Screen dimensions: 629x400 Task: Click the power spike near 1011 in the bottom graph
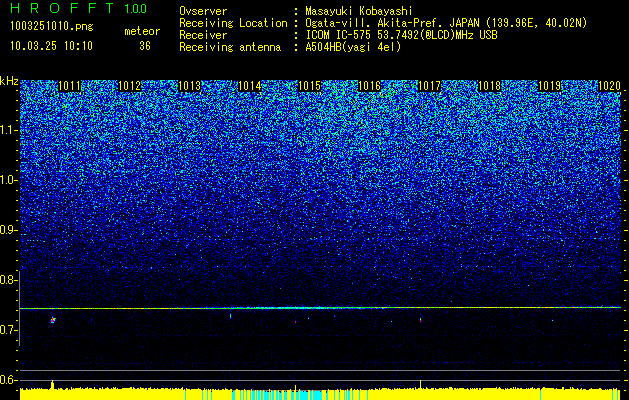coord(53,384)
